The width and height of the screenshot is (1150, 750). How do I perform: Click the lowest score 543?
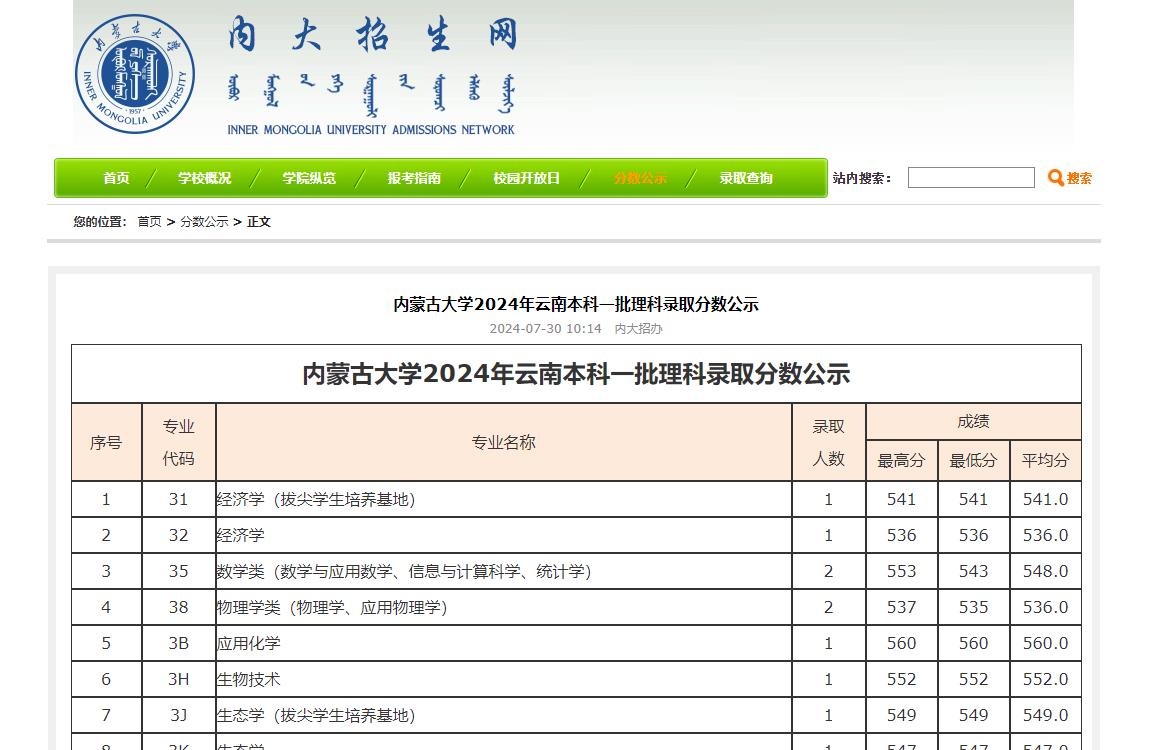pyautogui.click(x=973, y=571)
